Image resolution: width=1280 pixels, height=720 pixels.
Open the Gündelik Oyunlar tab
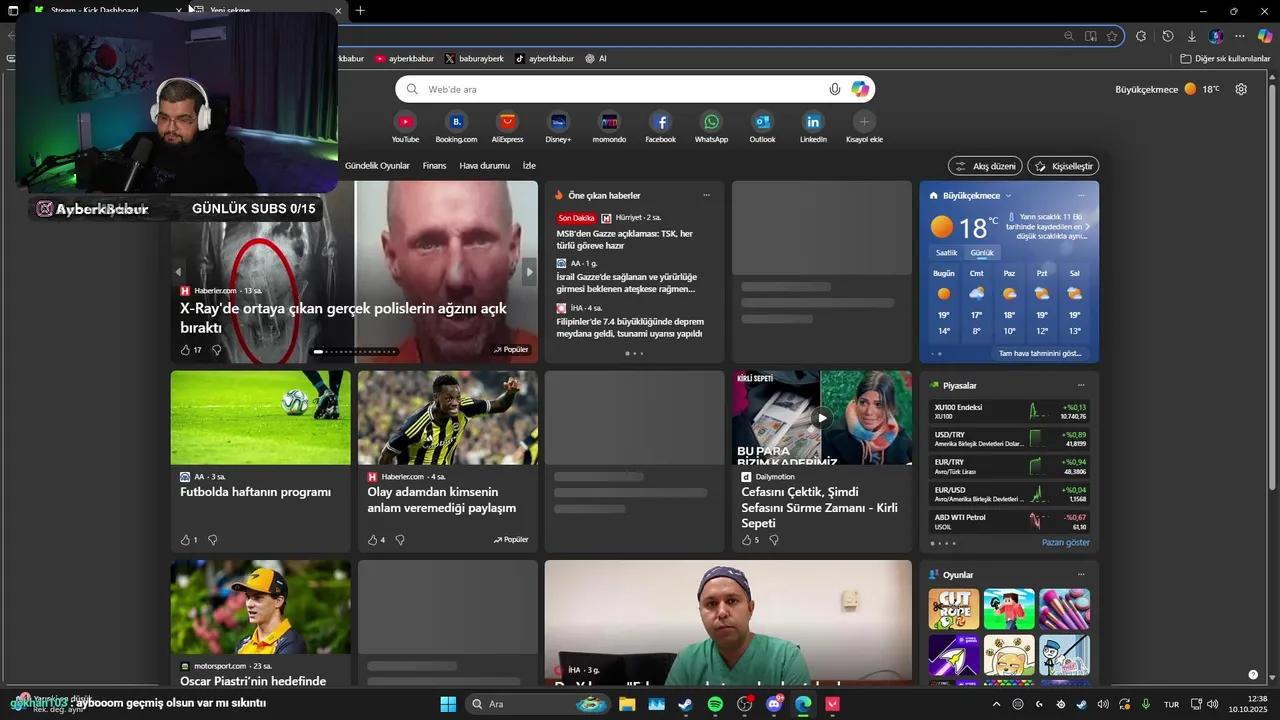377,166
